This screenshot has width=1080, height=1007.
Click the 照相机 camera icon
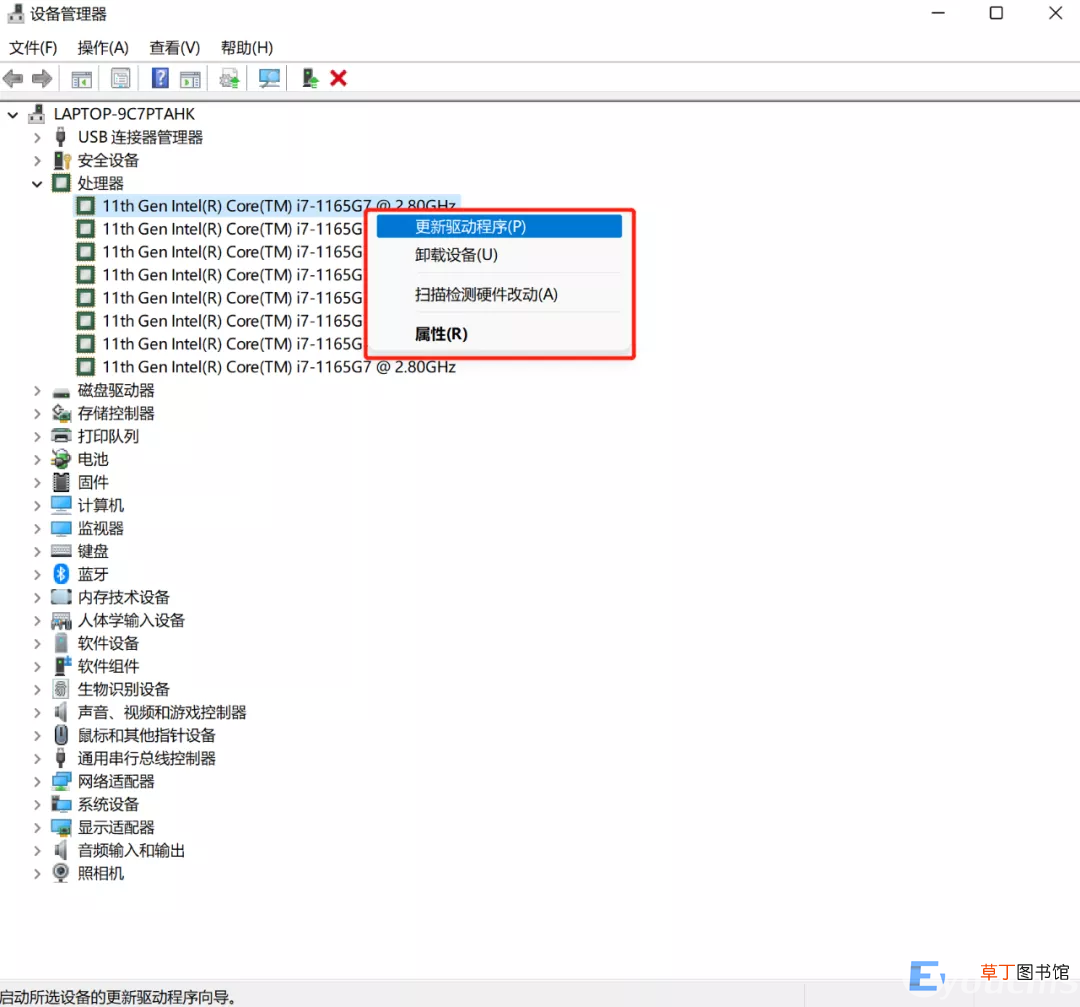click(61, 873)
